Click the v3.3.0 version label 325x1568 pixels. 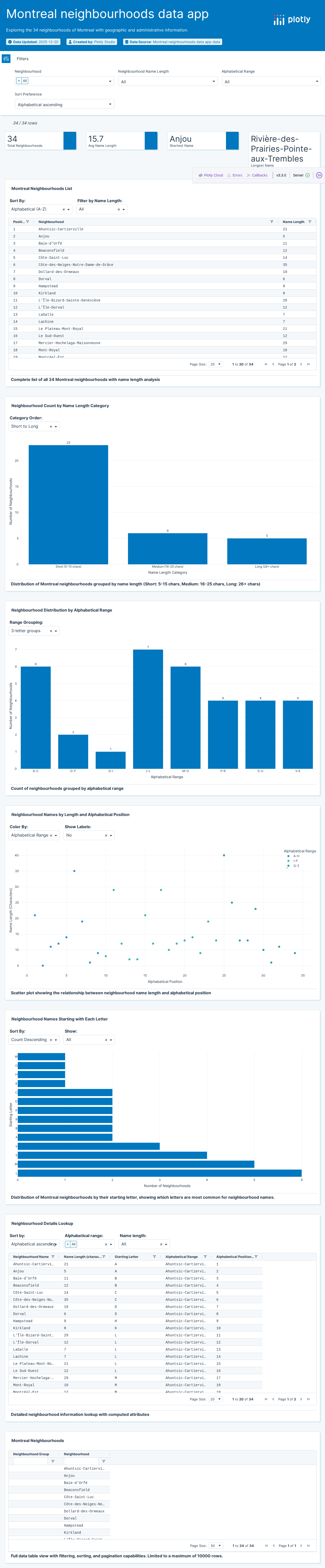pyautogui.click(x=281, y=175)
